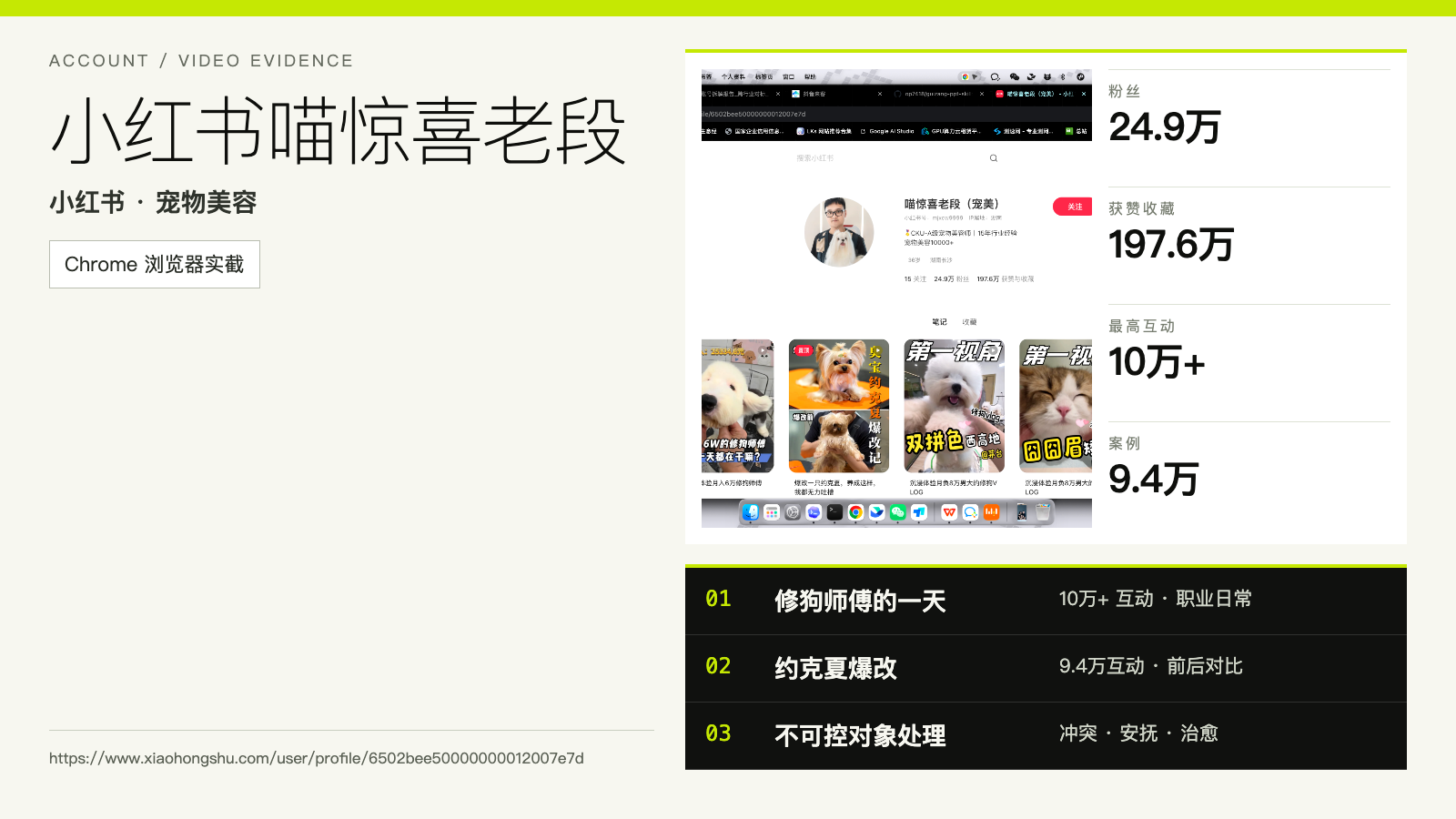Switch to the GitHub guizang-ppt tab
The image size is (1456, 819).
(939, 94)
